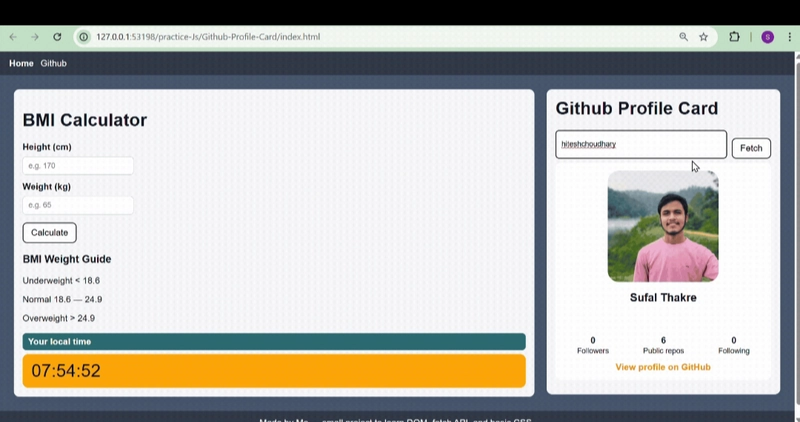The height and width of the screenshot is (422, 800).
Task: Reload the page with refresh icon
Action: 57,37
